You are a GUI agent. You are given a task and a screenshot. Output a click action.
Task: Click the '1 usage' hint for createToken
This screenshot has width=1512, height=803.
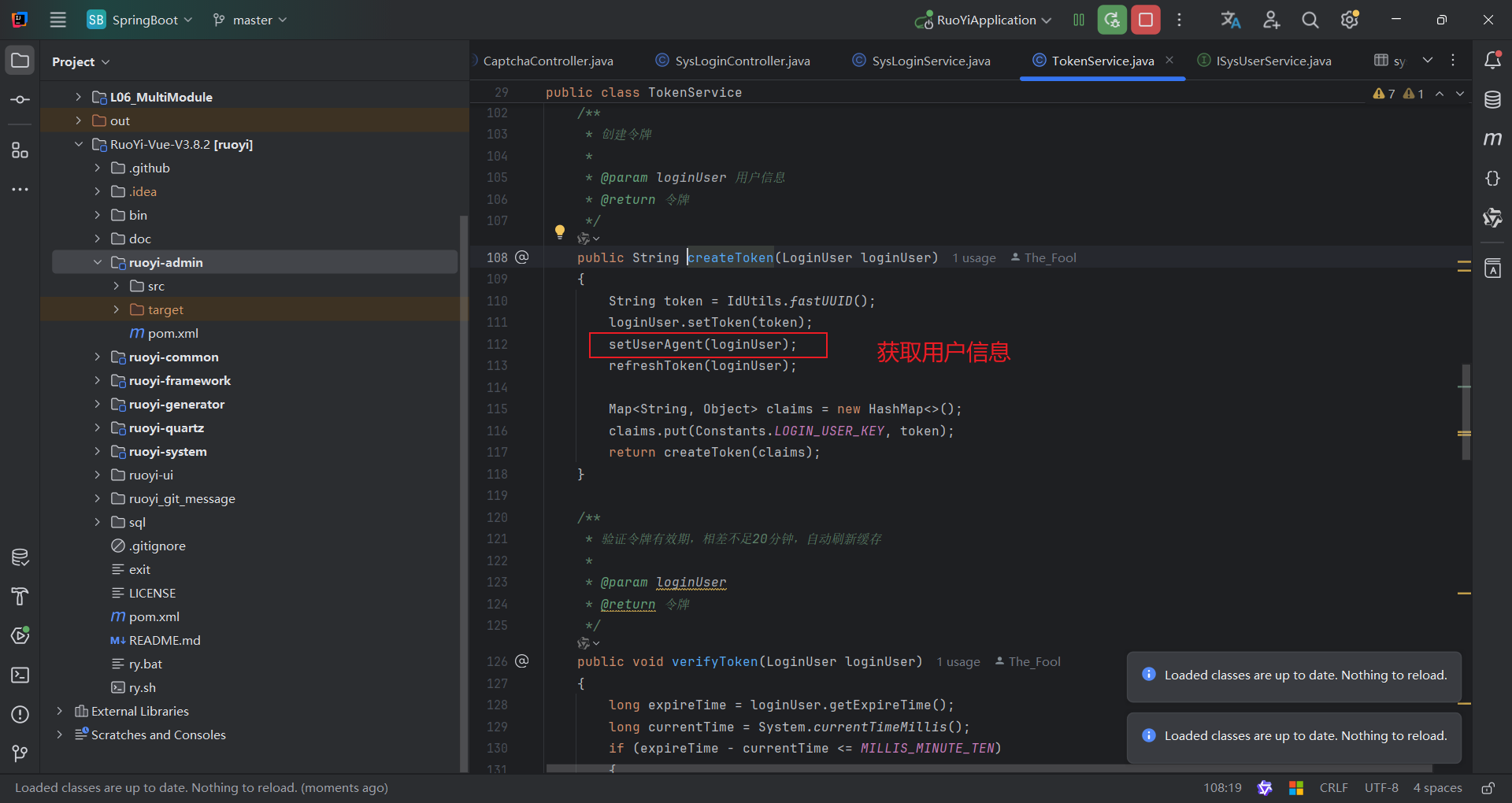pyautogui.click(x=974, y=258)
